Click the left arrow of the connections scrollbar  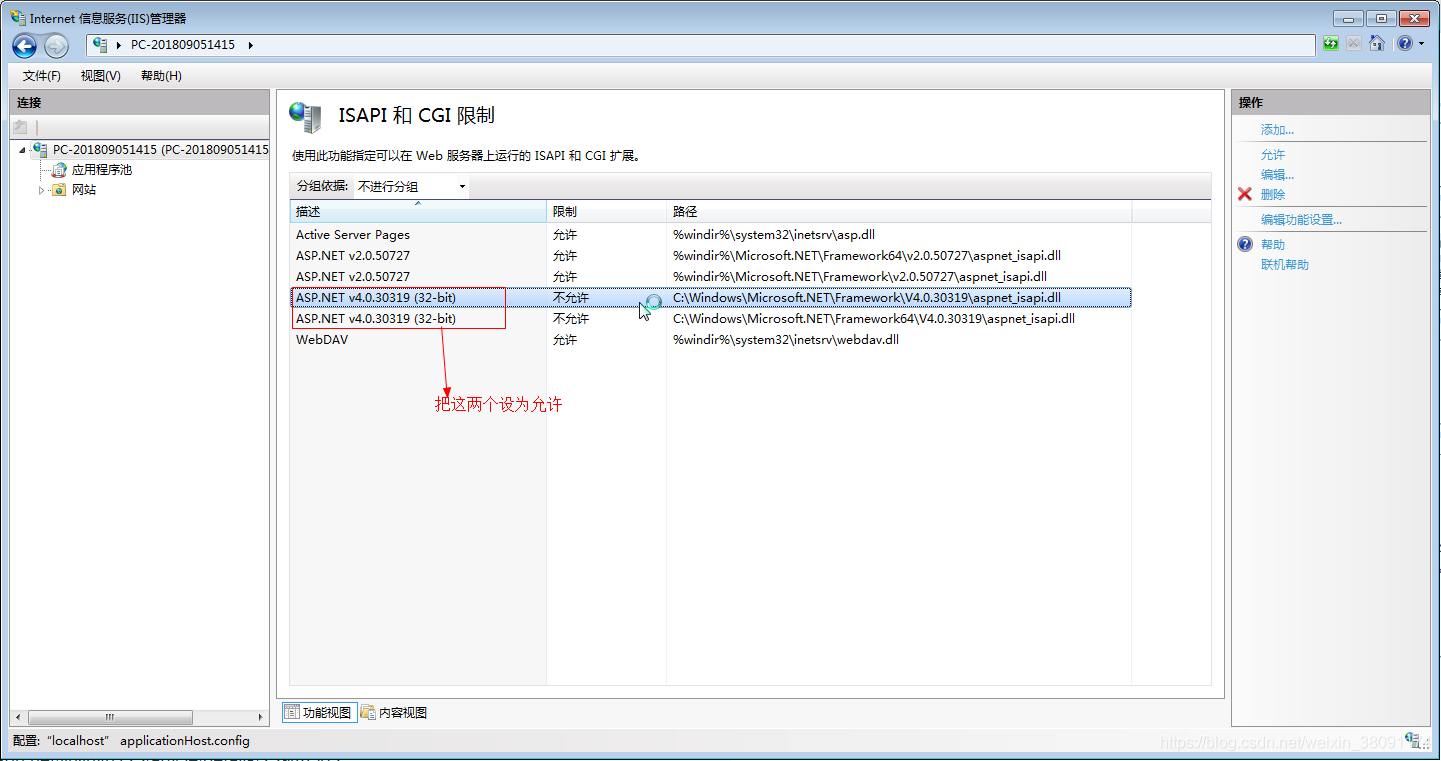coord(18,718)
